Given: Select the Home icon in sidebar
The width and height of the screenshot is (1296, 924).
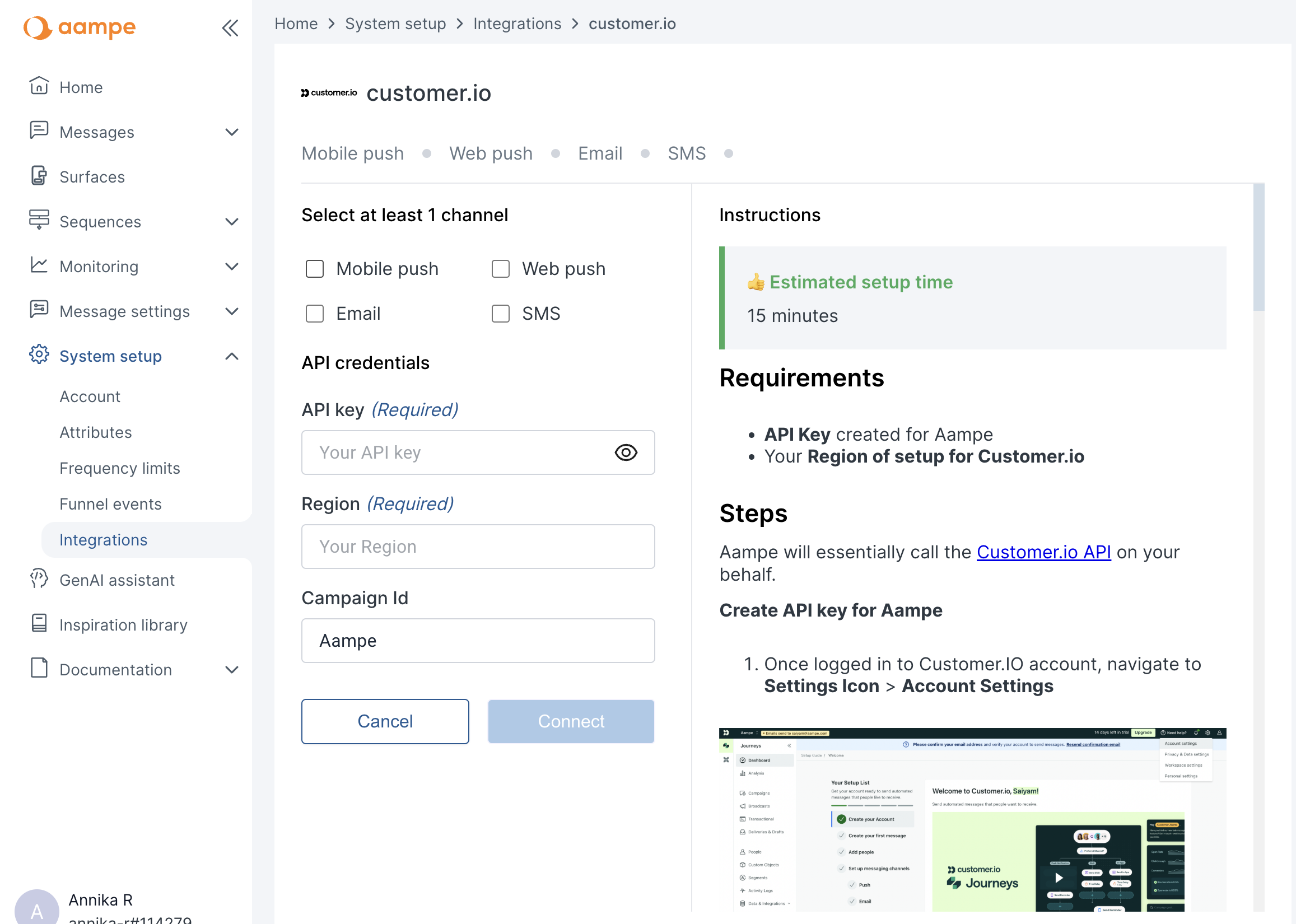Looking at the screenshot, I should [38, 86].
